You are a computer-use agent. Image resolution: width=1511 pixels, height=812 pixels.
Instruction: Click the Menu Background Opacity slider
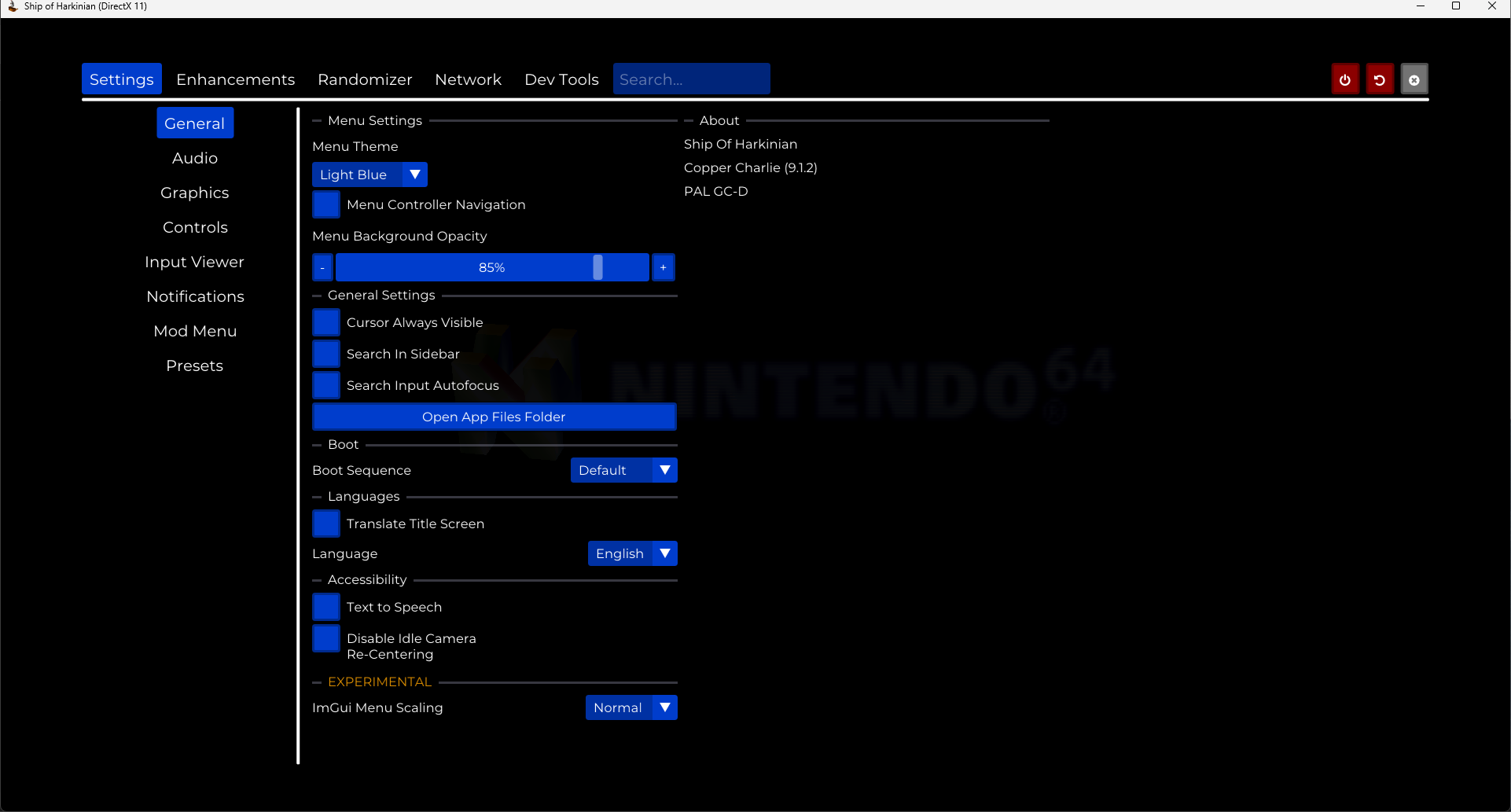[x=492, y=268]
